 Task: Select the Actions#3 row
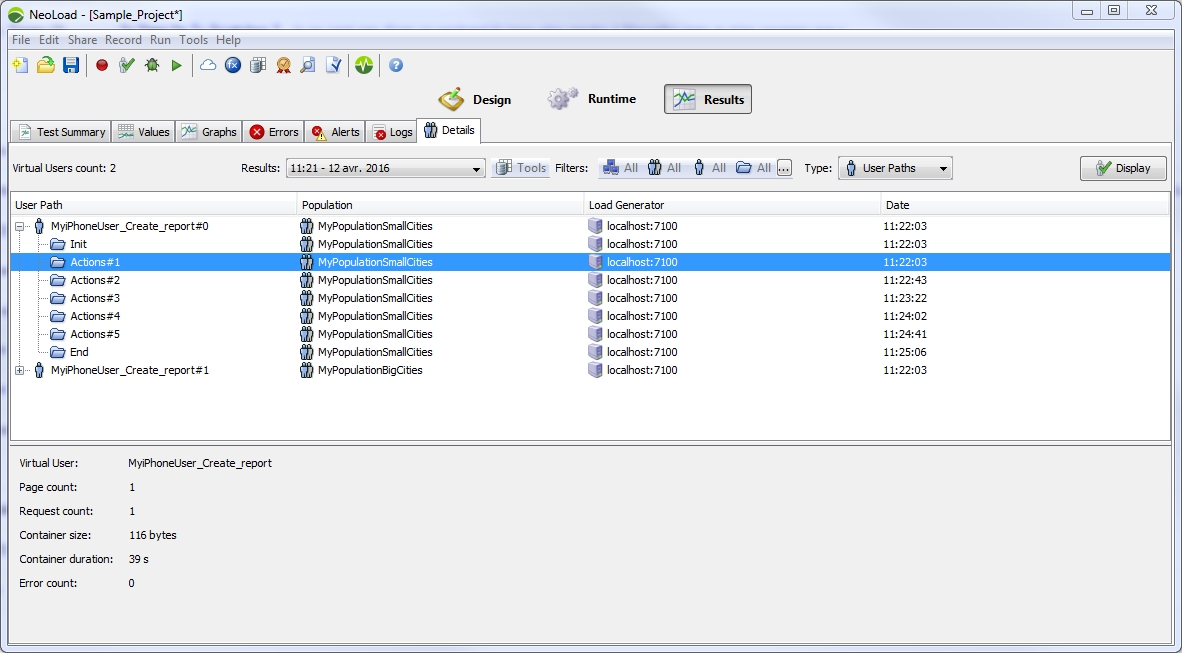tap(95, 298)
